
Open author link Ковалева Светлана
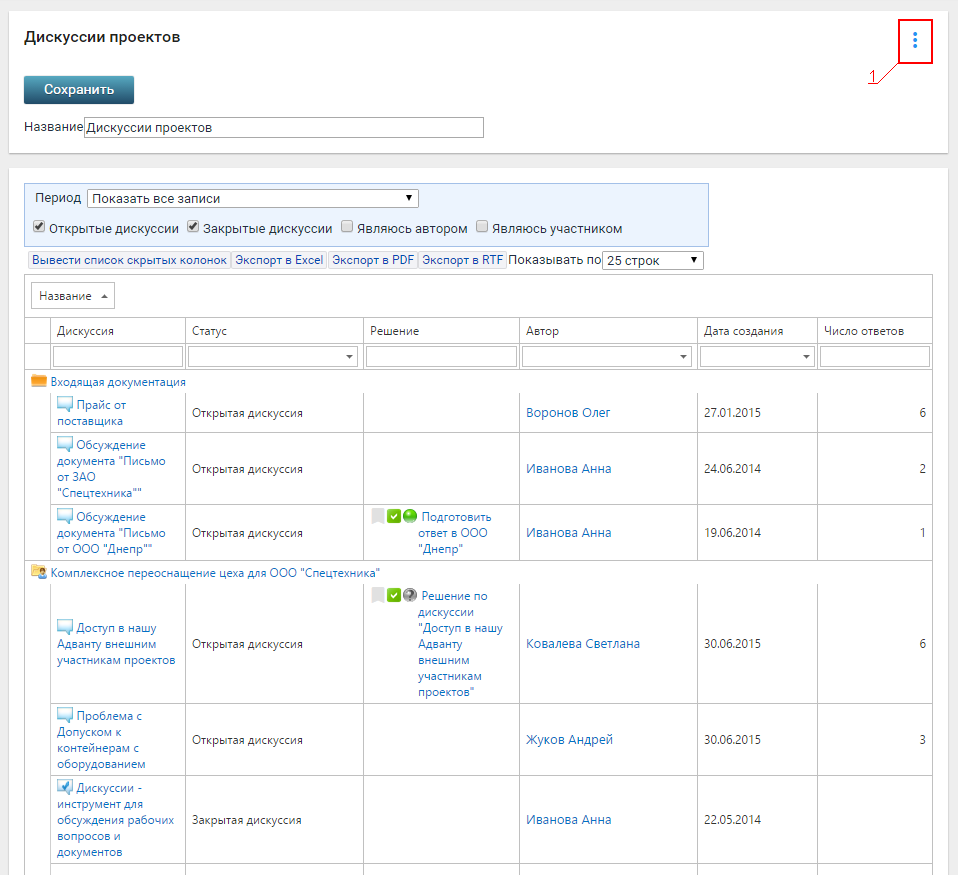pyautogui.click(x=582, y=644)
